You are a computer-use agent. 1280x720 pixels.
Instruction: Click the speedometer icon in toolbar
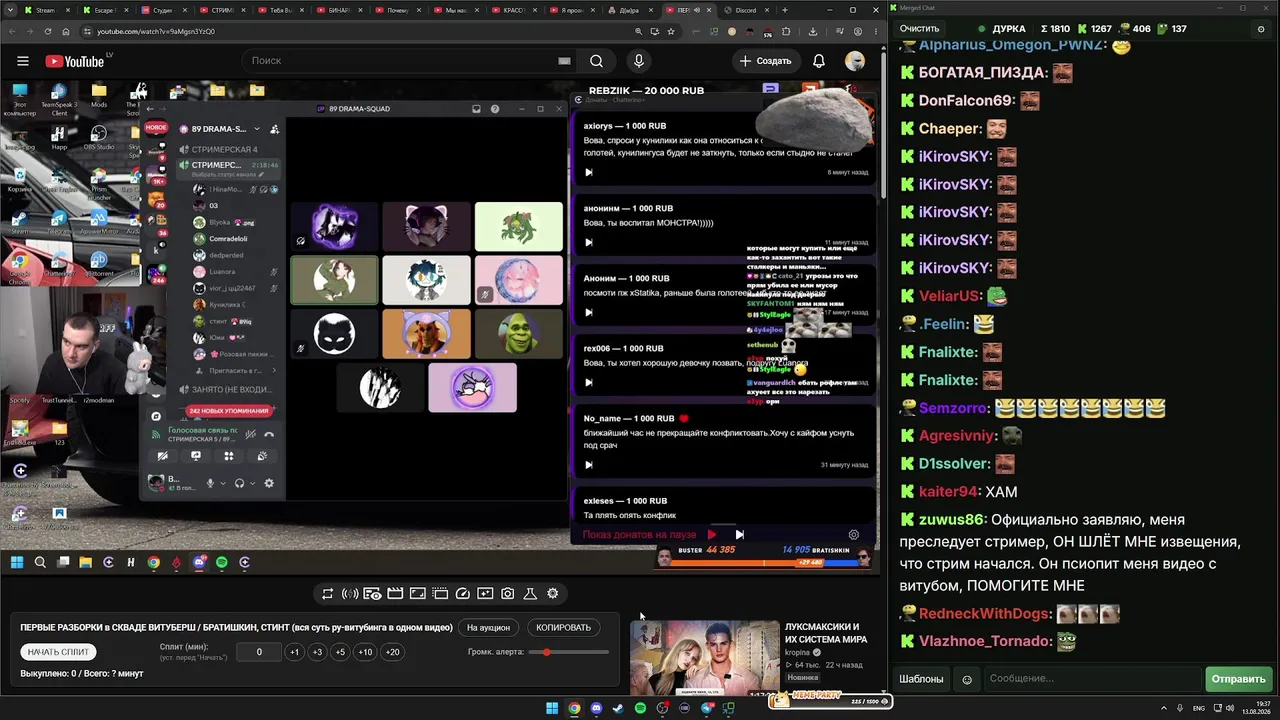pyautogui.click(x=463, y=594)
